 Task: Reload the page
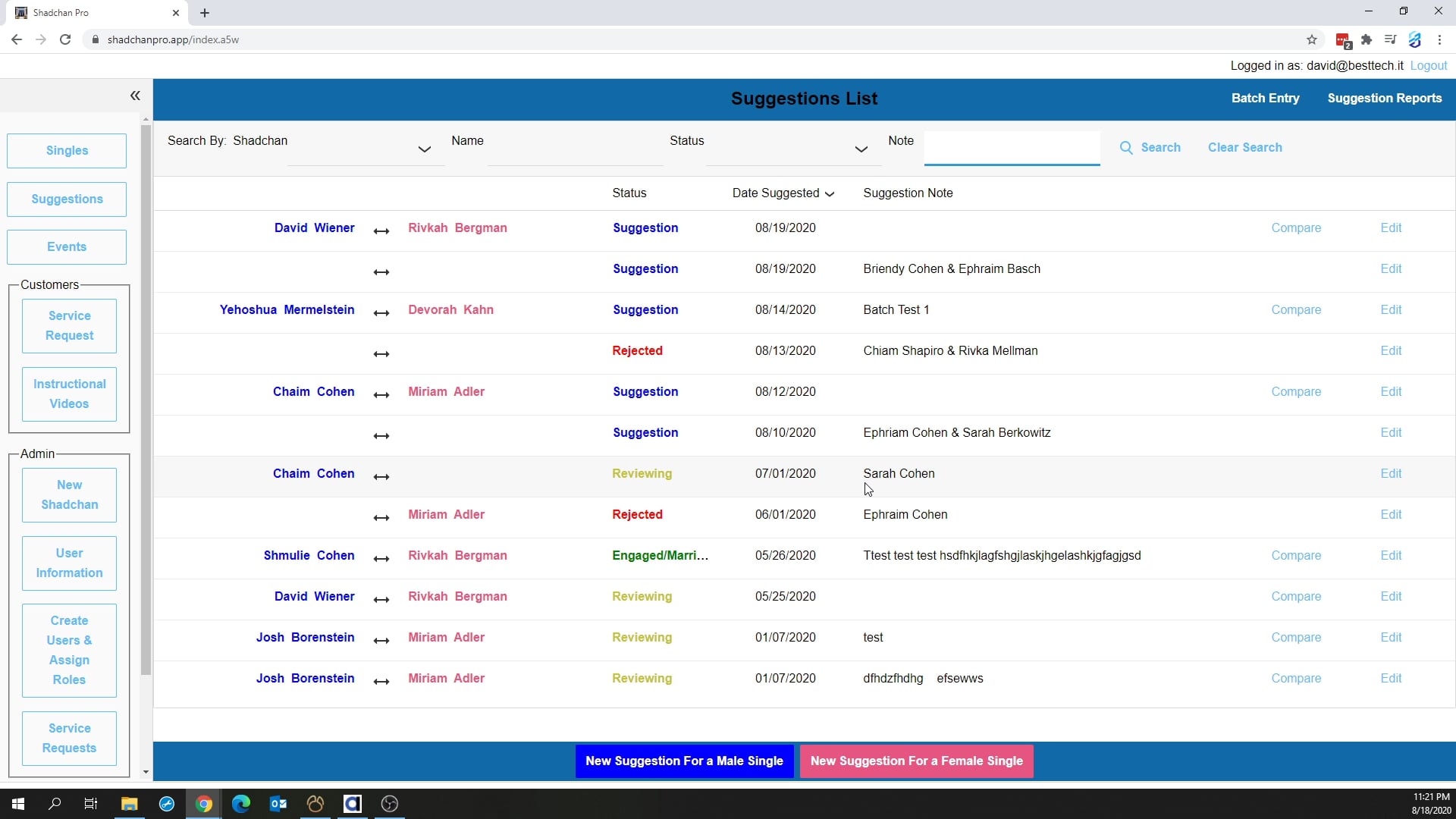(x=65, y=39)
